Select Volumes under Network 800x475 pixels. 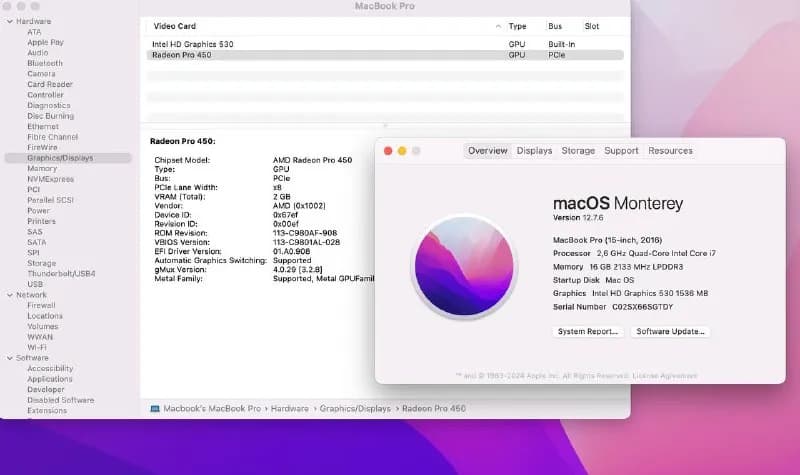pyautogui.click(x=43, y=327)
